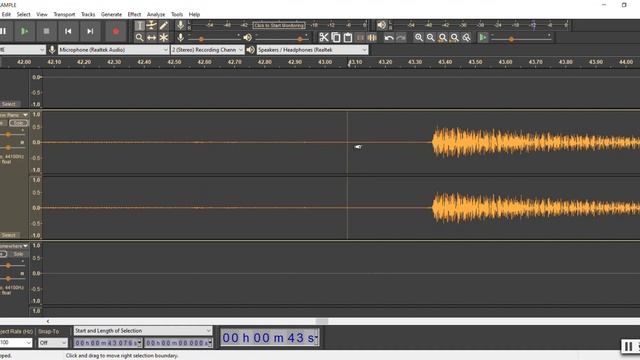Open the Tracks menu
This screenshot has width=640, height=360.
88,14
